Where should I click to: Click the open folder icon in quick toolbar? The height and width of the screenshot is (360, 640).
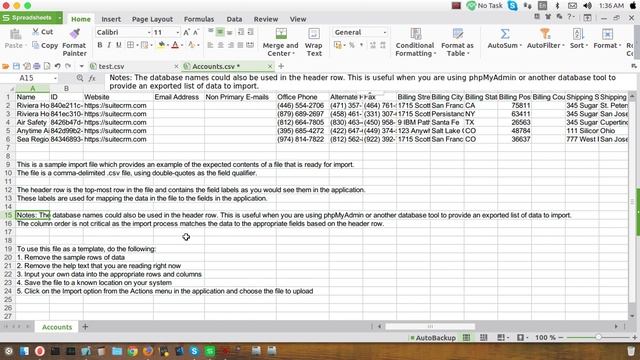[x=6, y=66]
